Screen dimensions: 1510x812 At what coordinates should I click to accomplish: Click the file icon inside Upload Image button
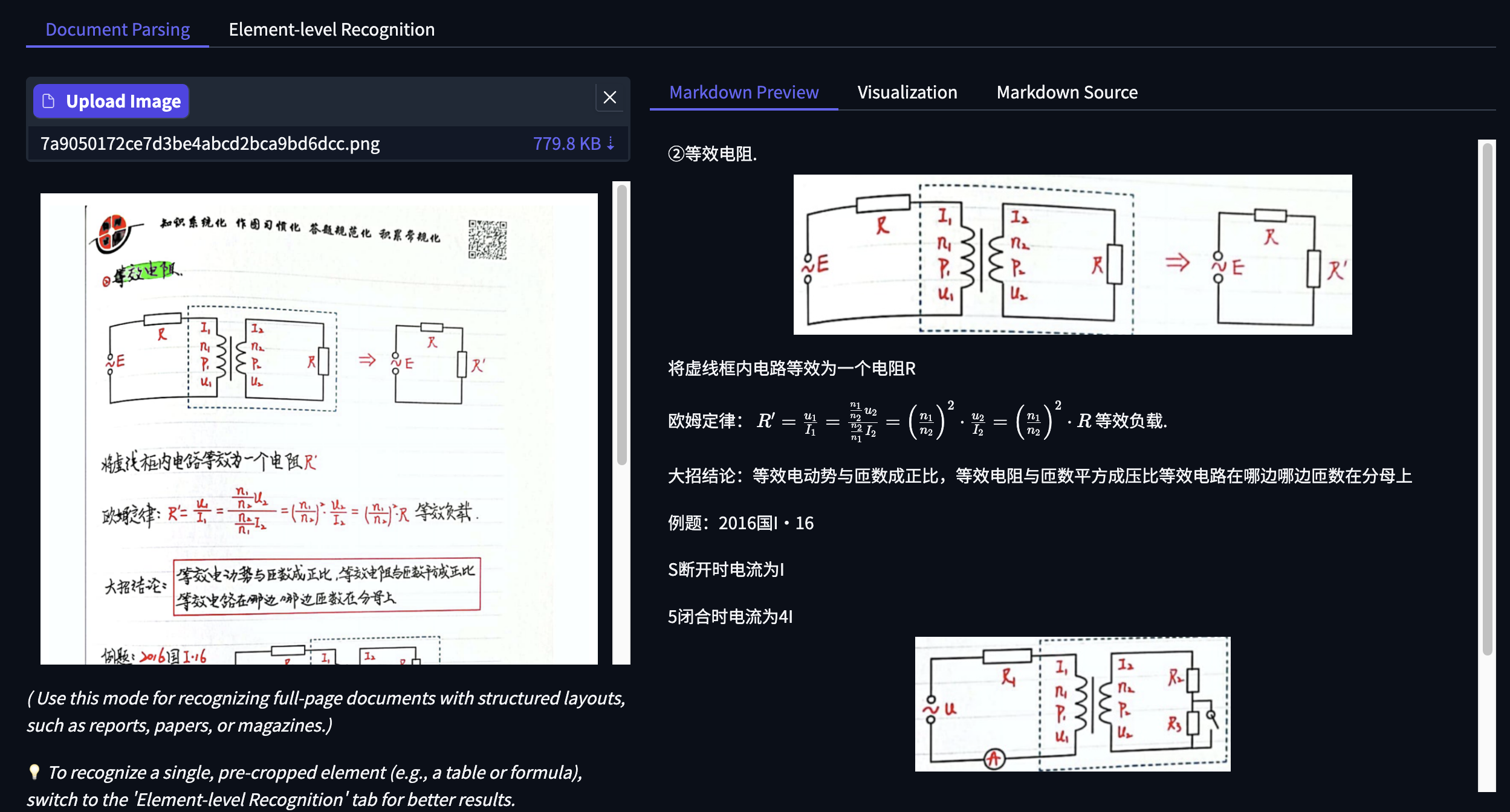click(x=50, y=100)
